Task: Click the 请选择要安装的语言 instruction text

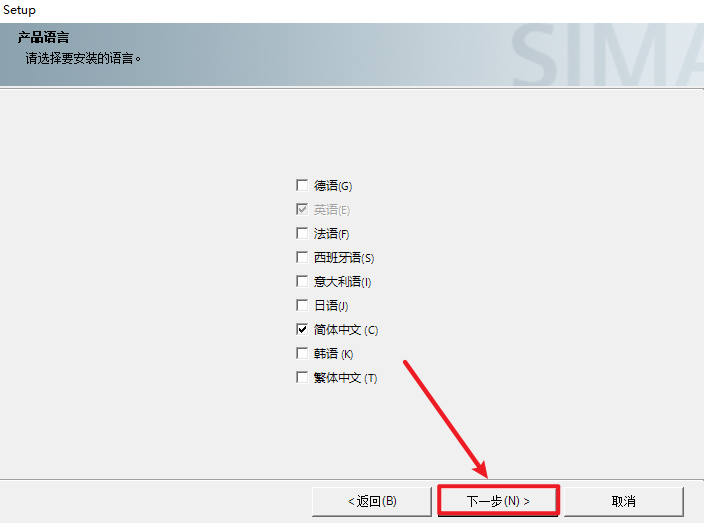Action: pos(83,58)
